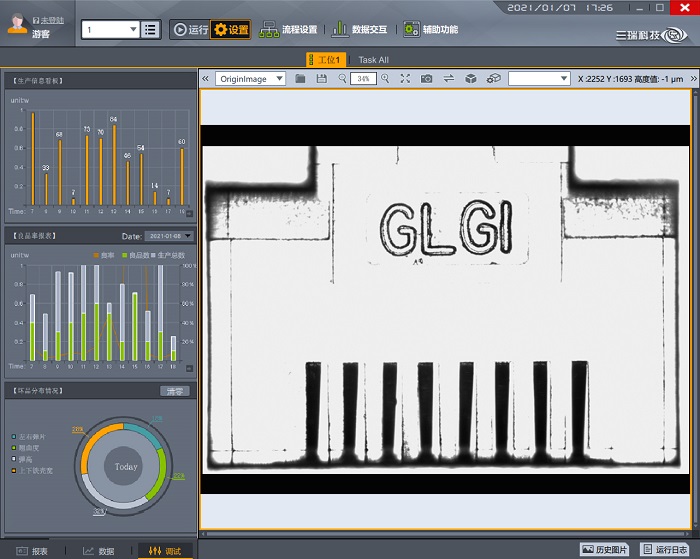Zoom in using the plus magnifier
700x559 pixels.
pyautogui.click(x=385, y=78)
